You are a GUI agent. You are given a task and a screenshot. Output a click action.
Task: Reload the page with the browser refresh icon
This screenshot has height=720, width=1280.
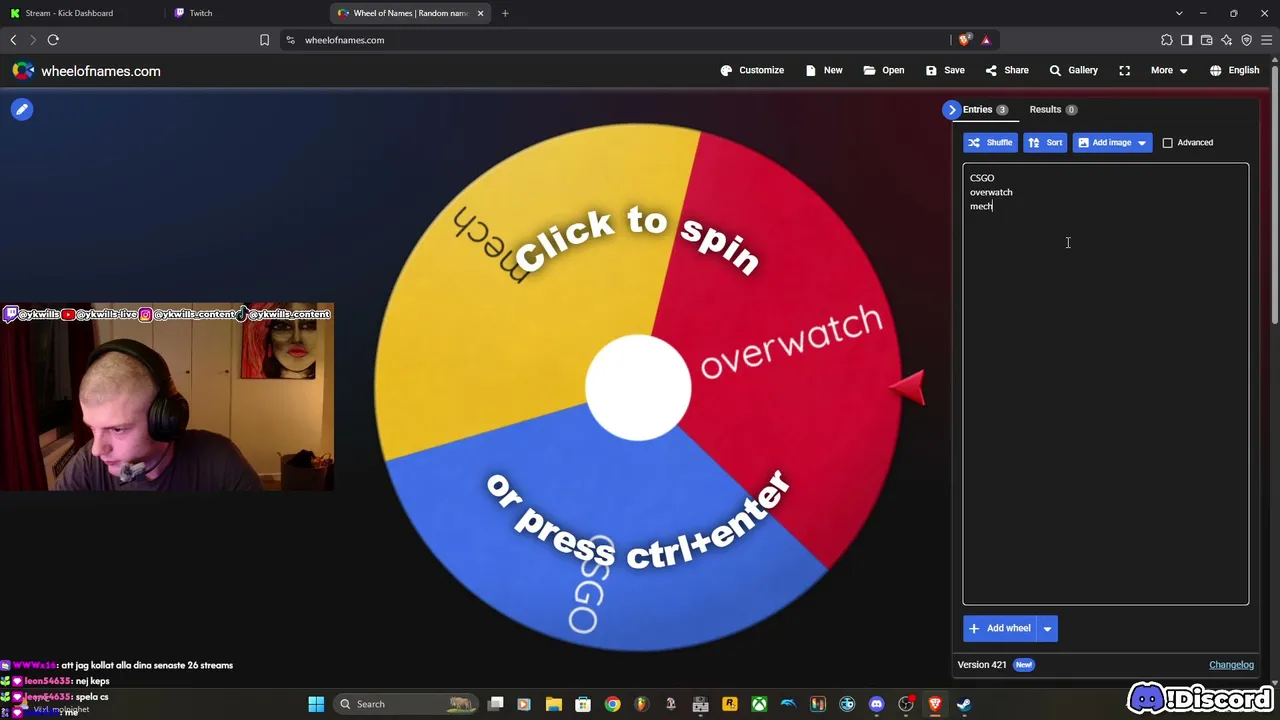(x=53, y=40)
